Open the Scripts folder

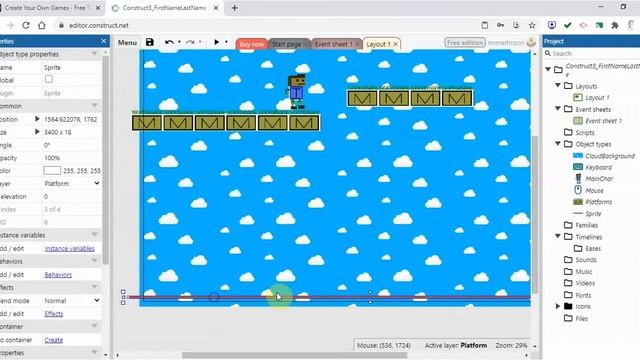click(x=584, y=133)
